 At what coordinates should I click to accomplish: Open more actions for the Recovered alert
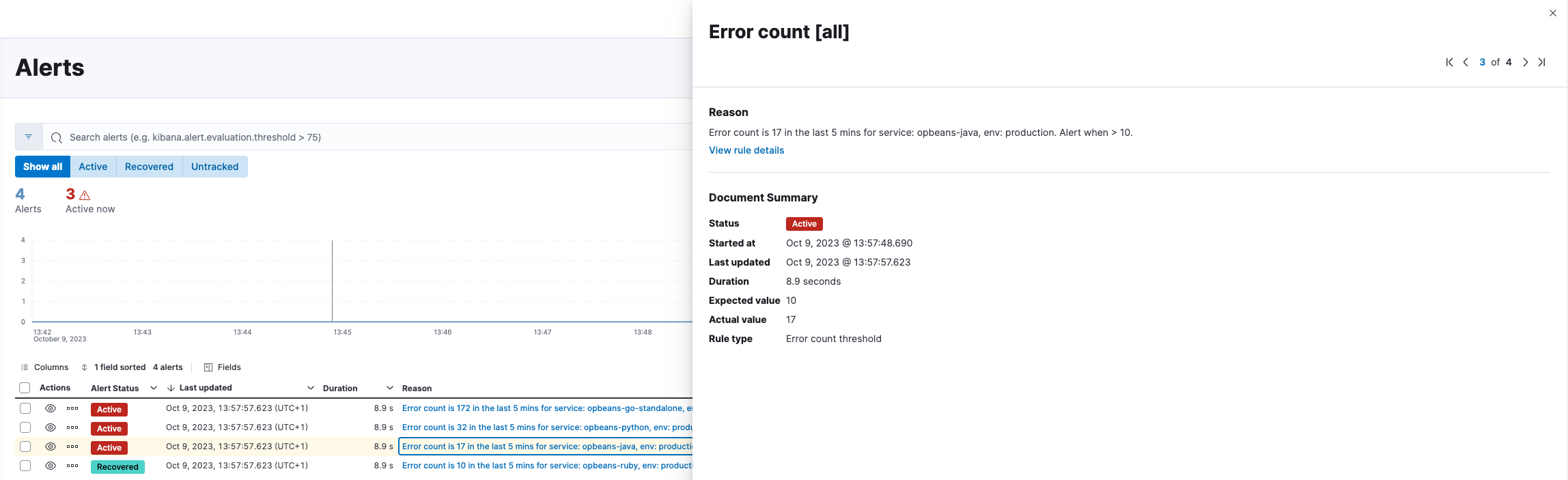[x=72, y=466]
